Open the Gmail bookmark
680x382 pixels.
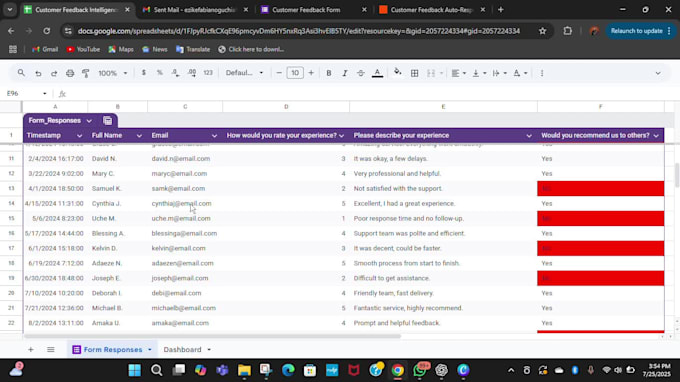pyautogui.click(x=45, y=49)
